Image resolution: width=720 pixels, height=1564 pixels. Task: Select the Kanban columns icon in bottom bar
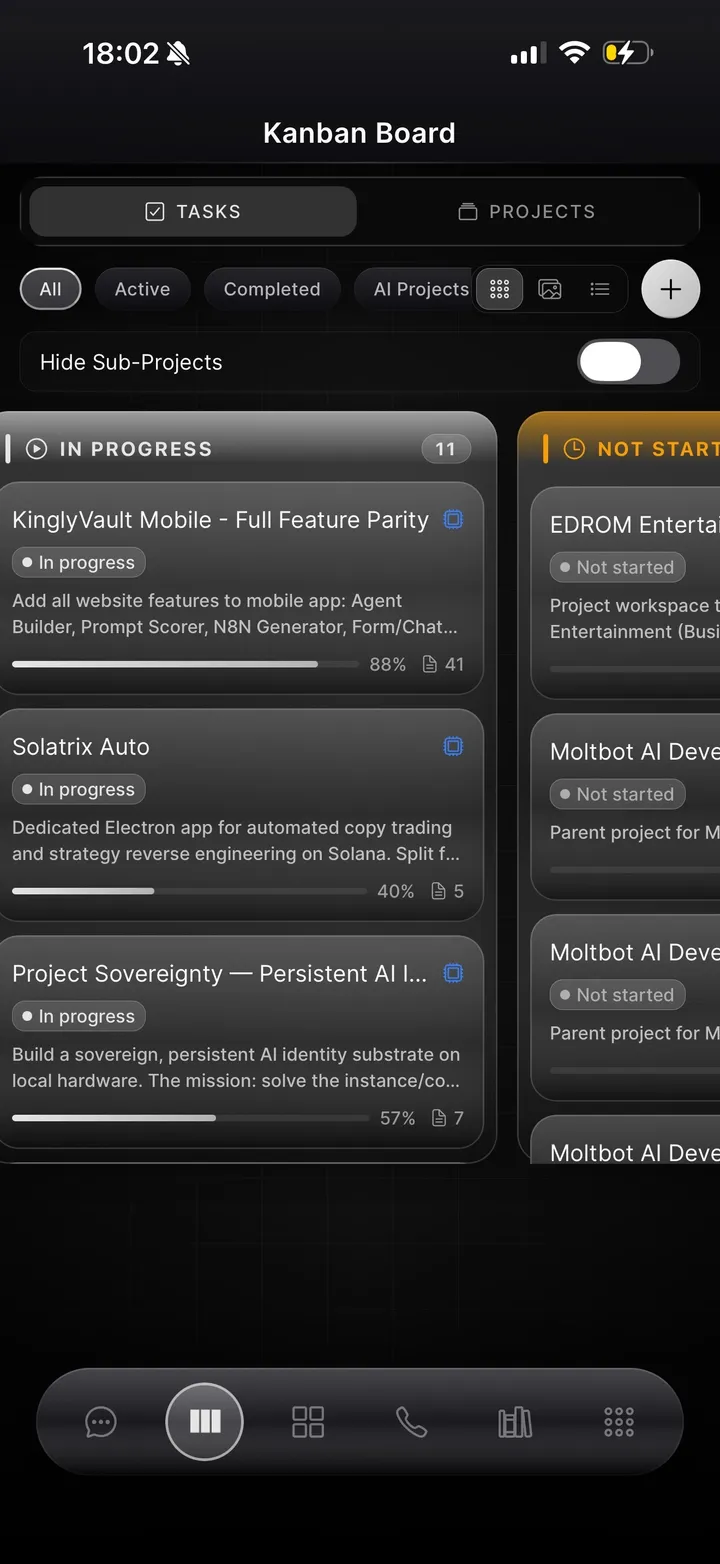[x=205, y=1421]
